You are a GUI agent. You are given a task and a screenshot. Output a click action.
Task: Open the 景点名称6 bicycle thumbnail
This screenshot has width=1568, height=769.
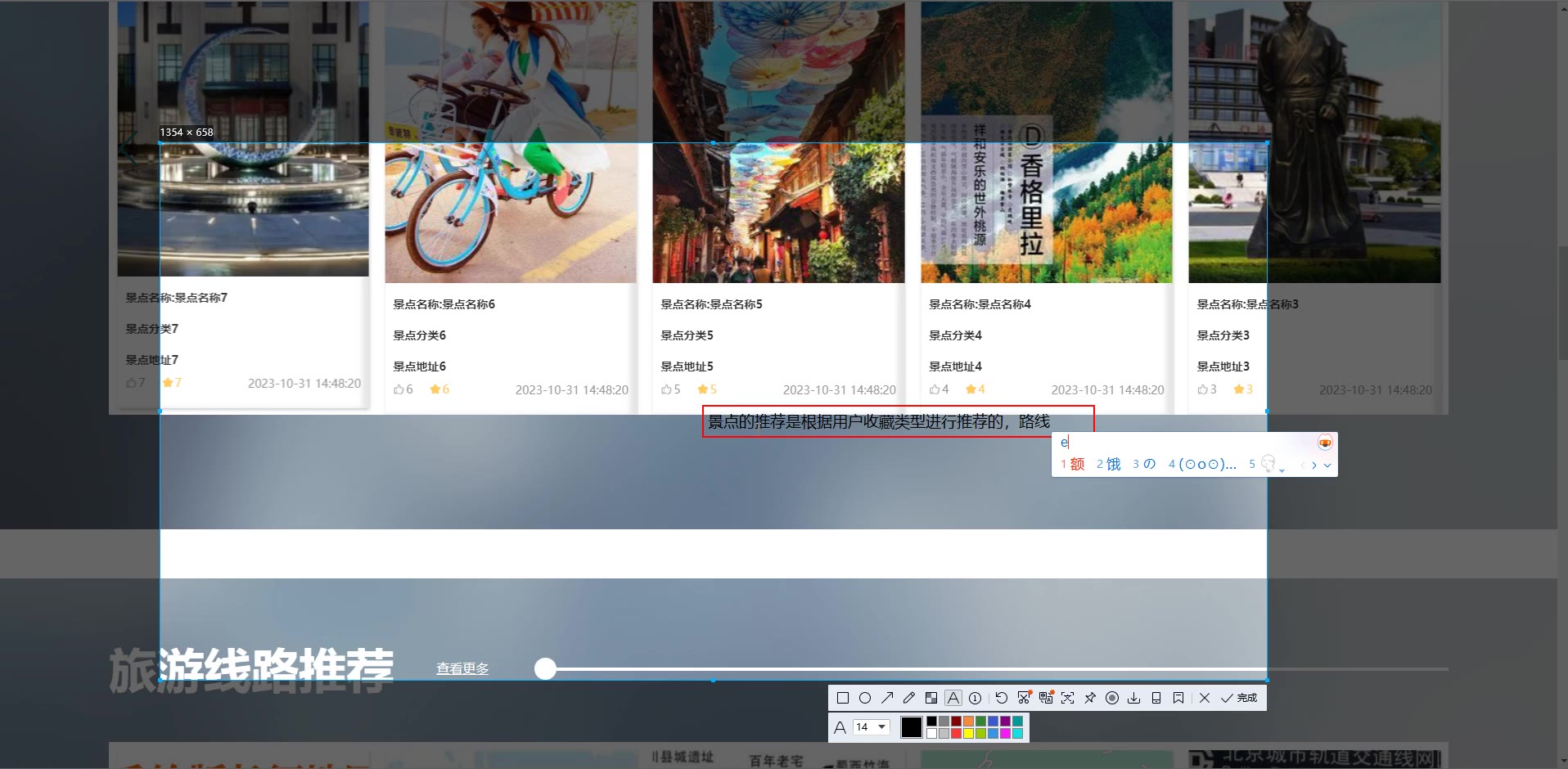click(511, 142)
